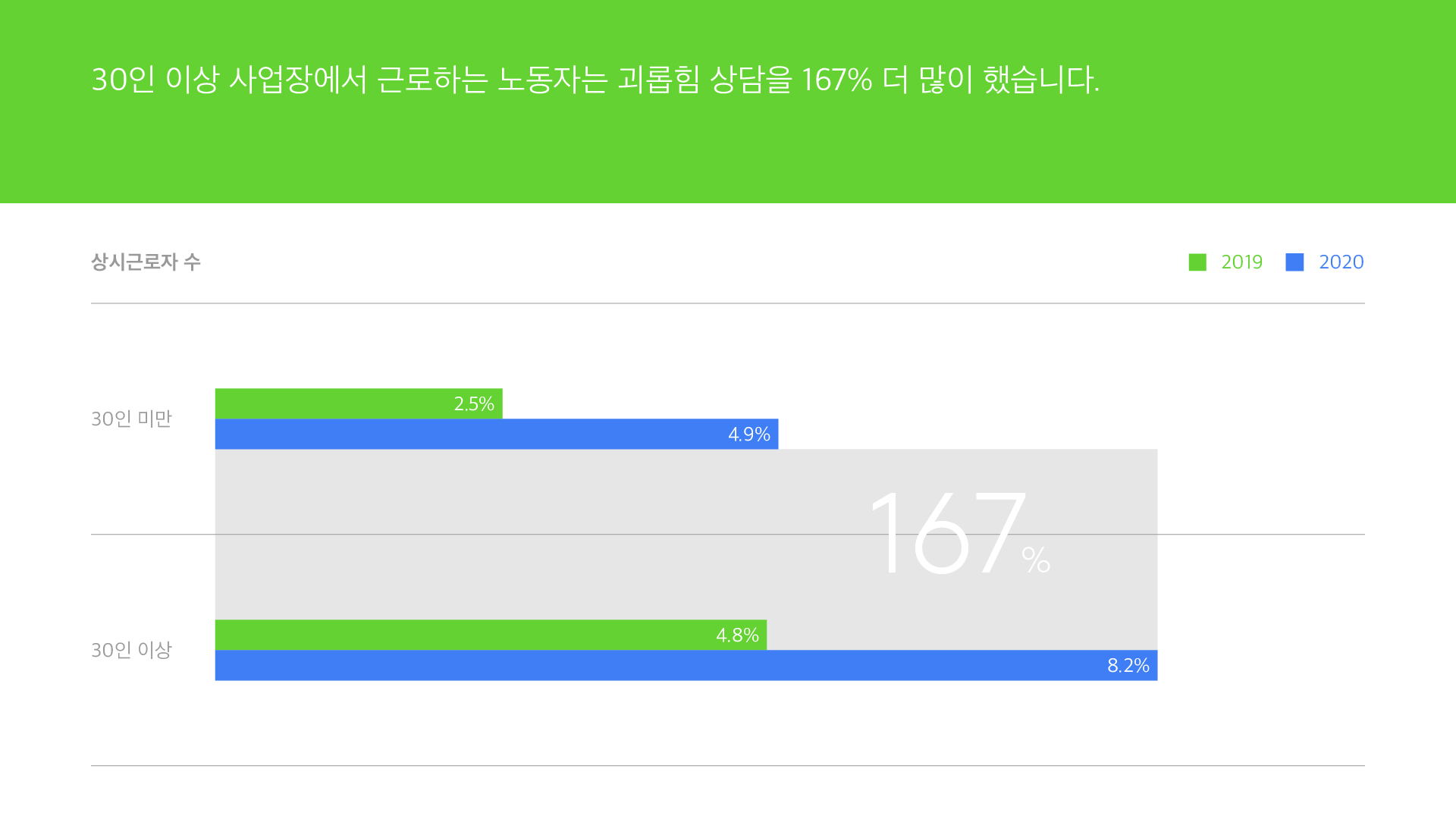The width and height of the screenshot is (1456, 819).
Task: Click the 상시근로자 수 axis title
Action: click(146, 262)
